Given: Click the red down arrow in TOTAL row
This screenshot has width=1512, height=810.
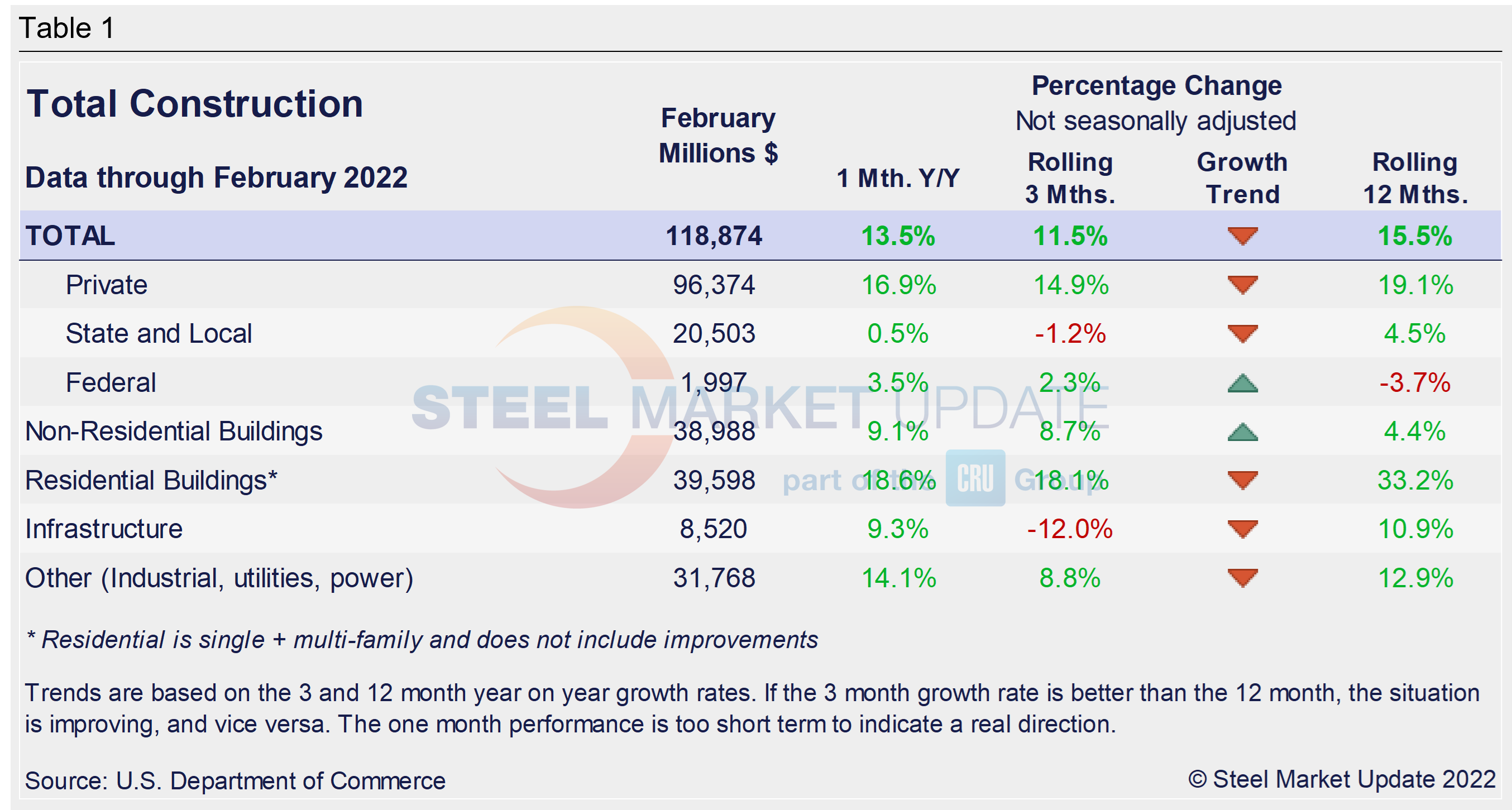Looking at the screenshot, I should point(1242,236).
